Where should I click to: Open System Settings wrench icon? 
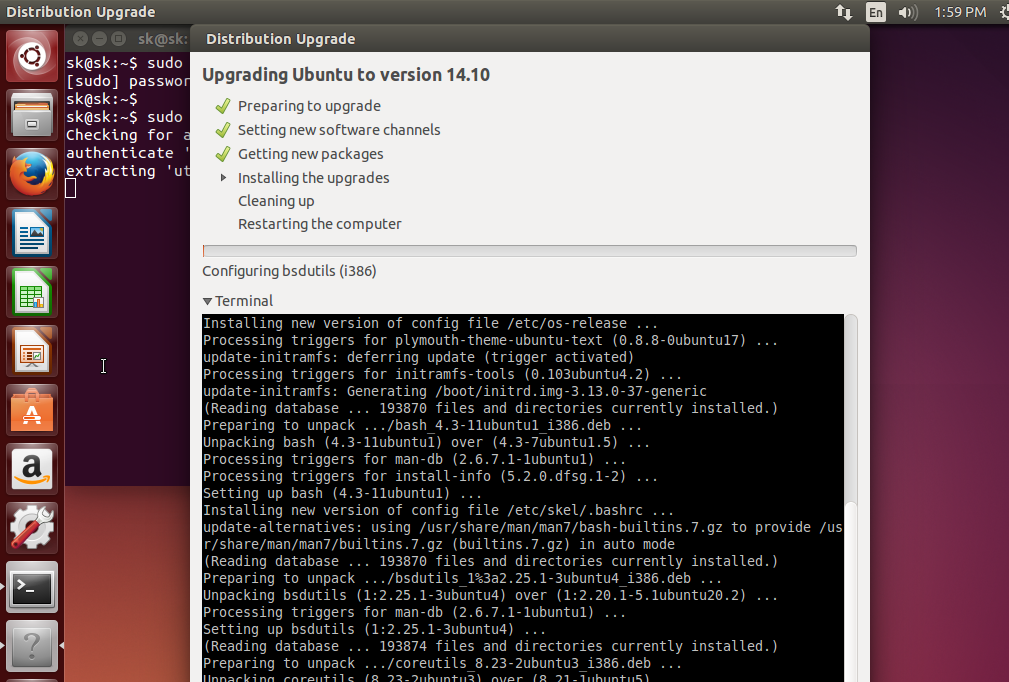[x=32, y=528]
